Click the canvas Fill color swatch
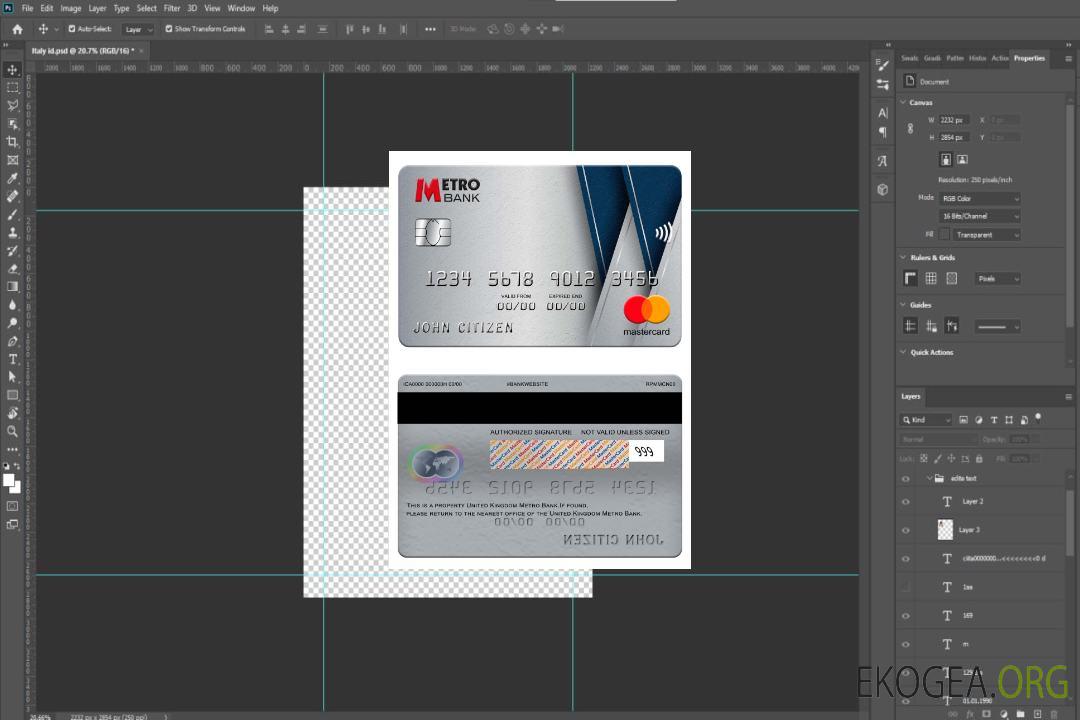1080x720 pixels. (944, 235)
